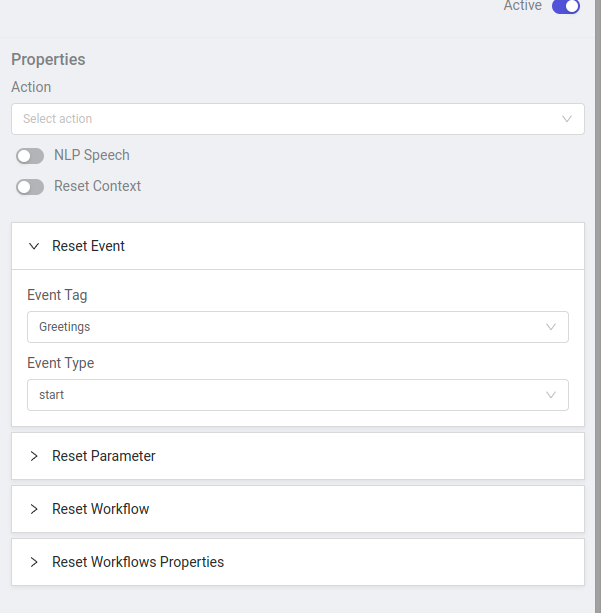
Task: Click the Reset Context label
Action: (x=97, y=186)
